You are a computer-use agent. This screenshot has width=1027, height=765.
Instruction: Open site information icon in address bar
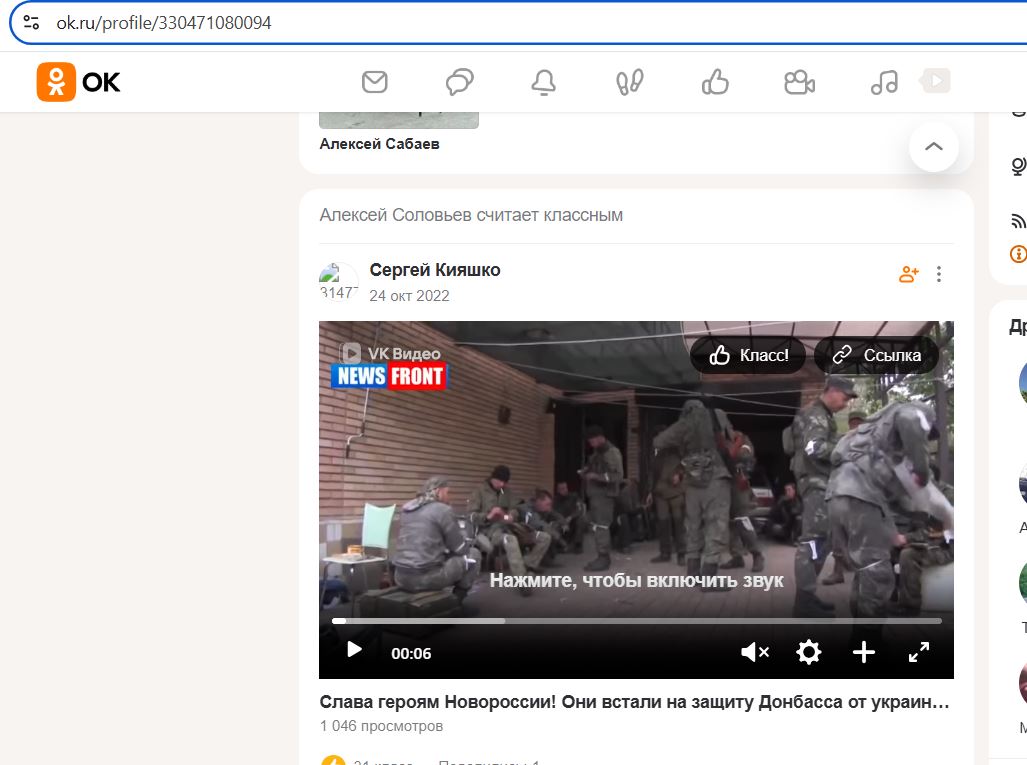31,23
